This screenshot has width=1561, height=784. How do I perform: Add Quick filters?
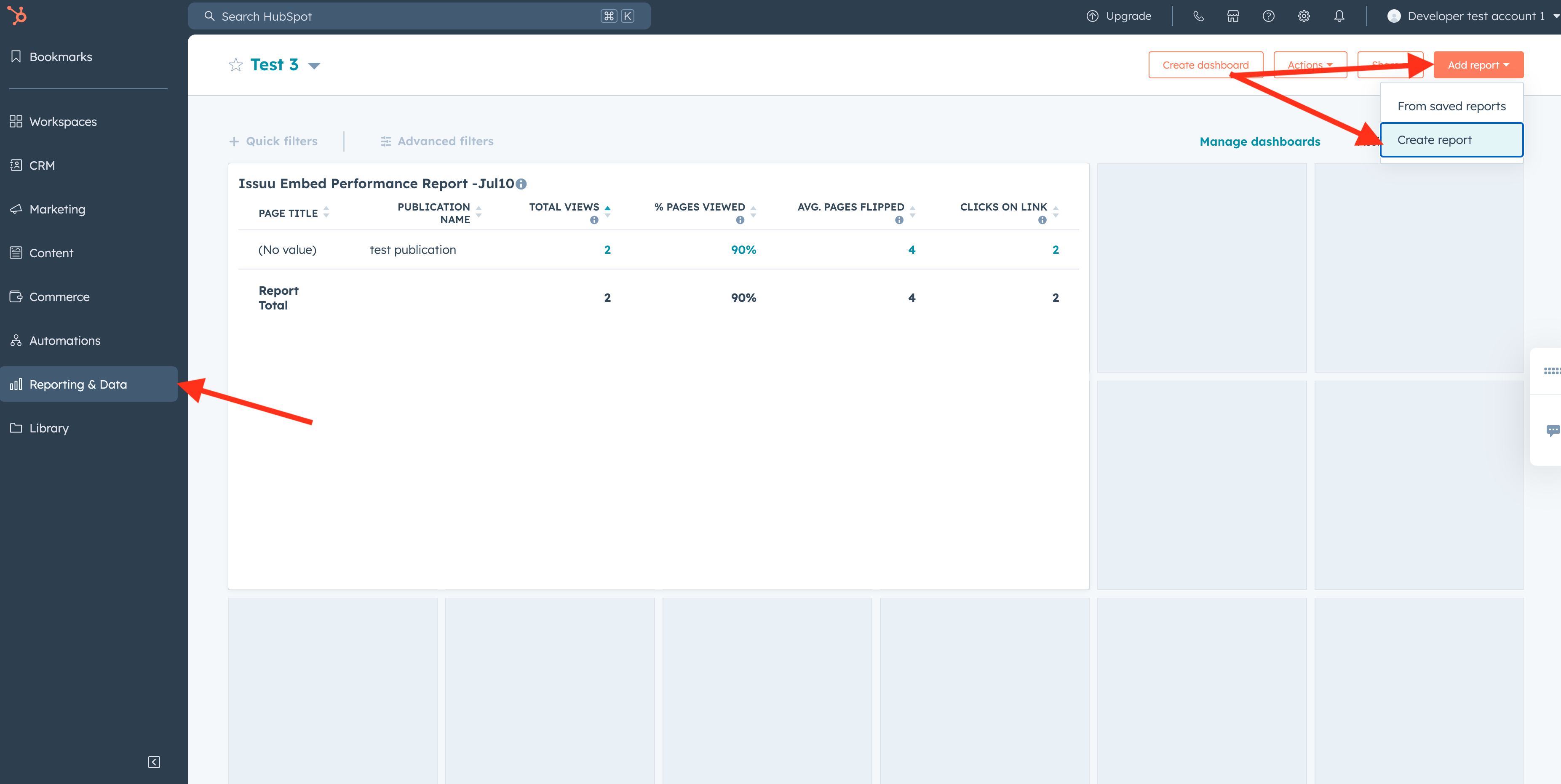click(273, 141)
